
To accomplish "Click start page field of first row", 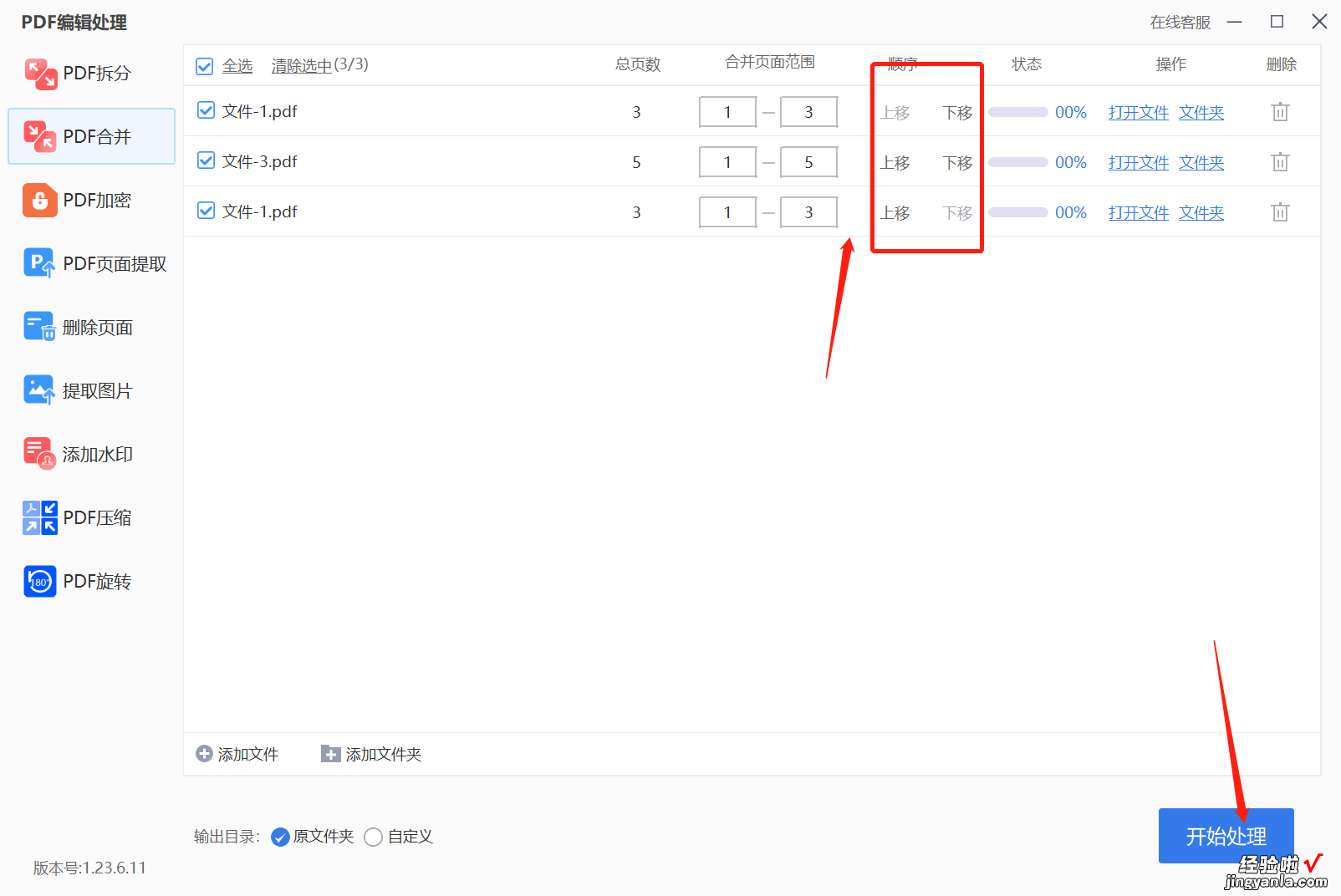I will (727, 112).
